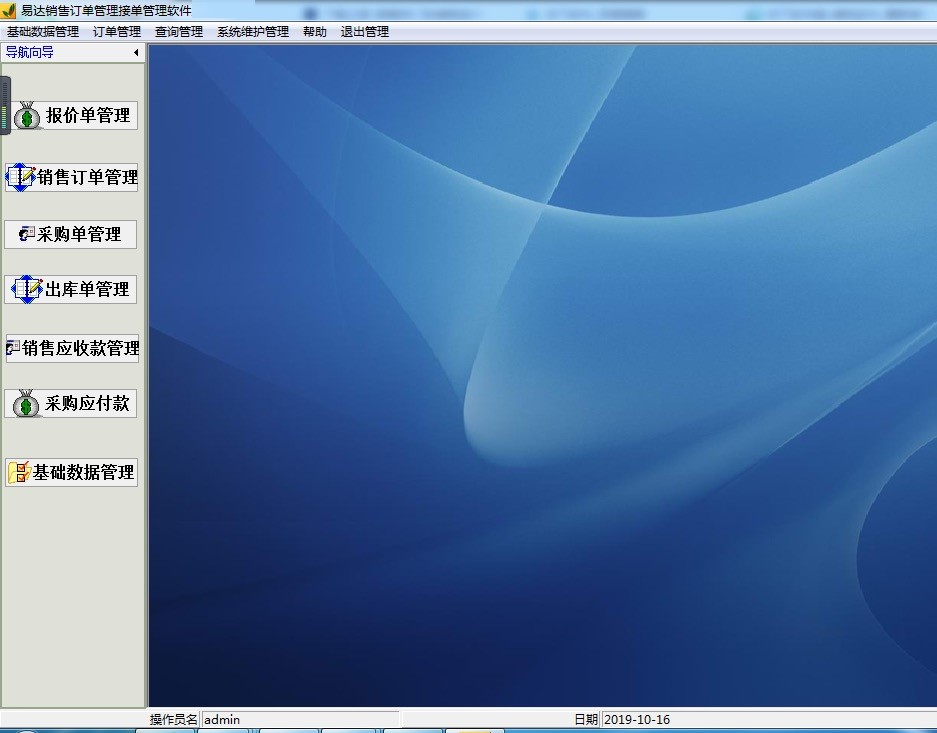Expand the 查询管理 menu
The image size is (937, 733).
[179, 32]
